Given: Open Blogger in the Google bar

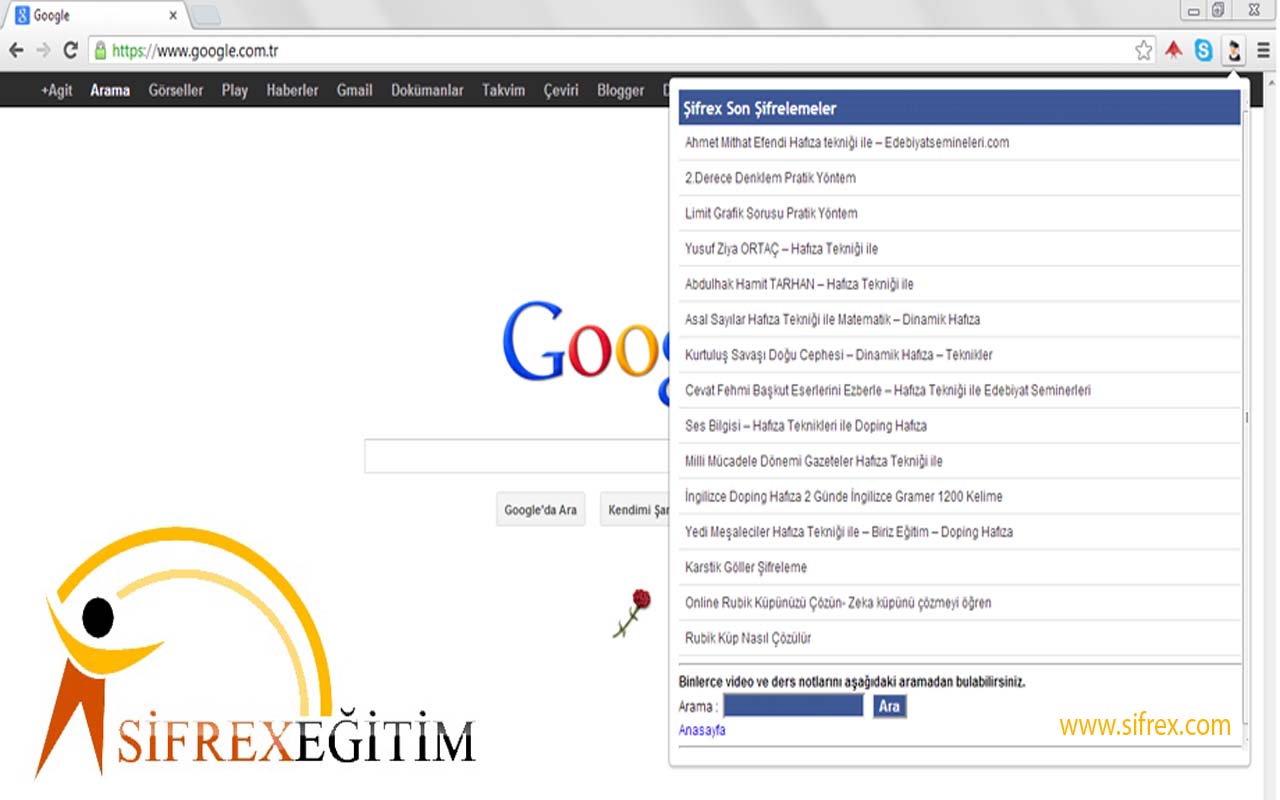Looking at the screenshot, I should (621, 90).
